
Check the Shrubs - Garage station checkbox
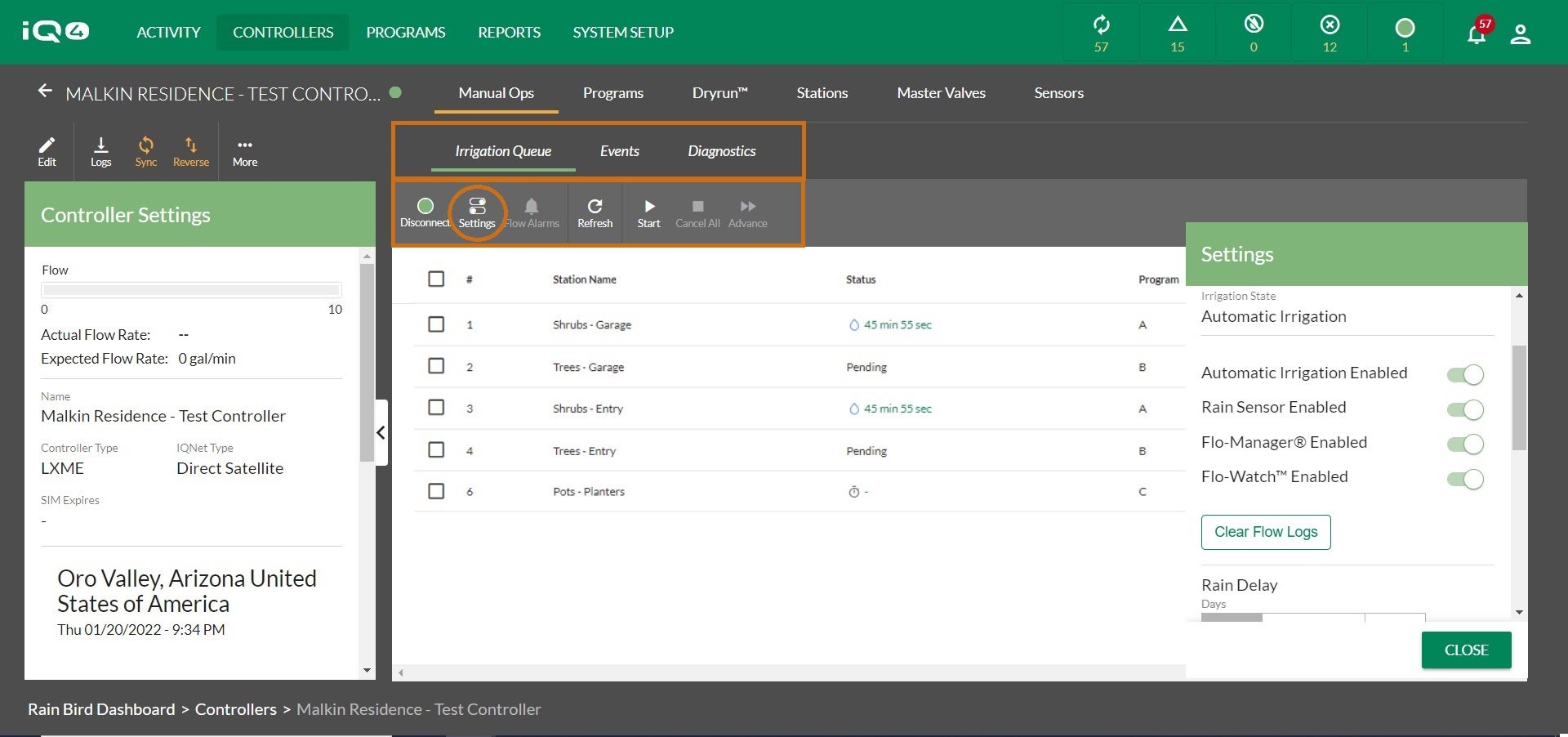[x=436, y=324]
